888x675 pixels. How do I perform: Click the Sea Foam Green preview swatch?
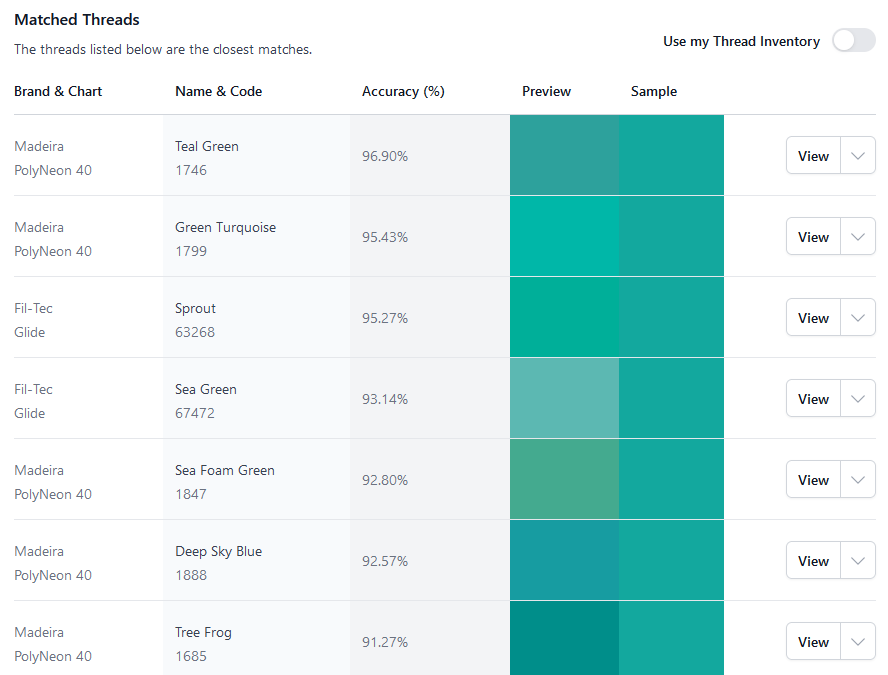[564, 479]
